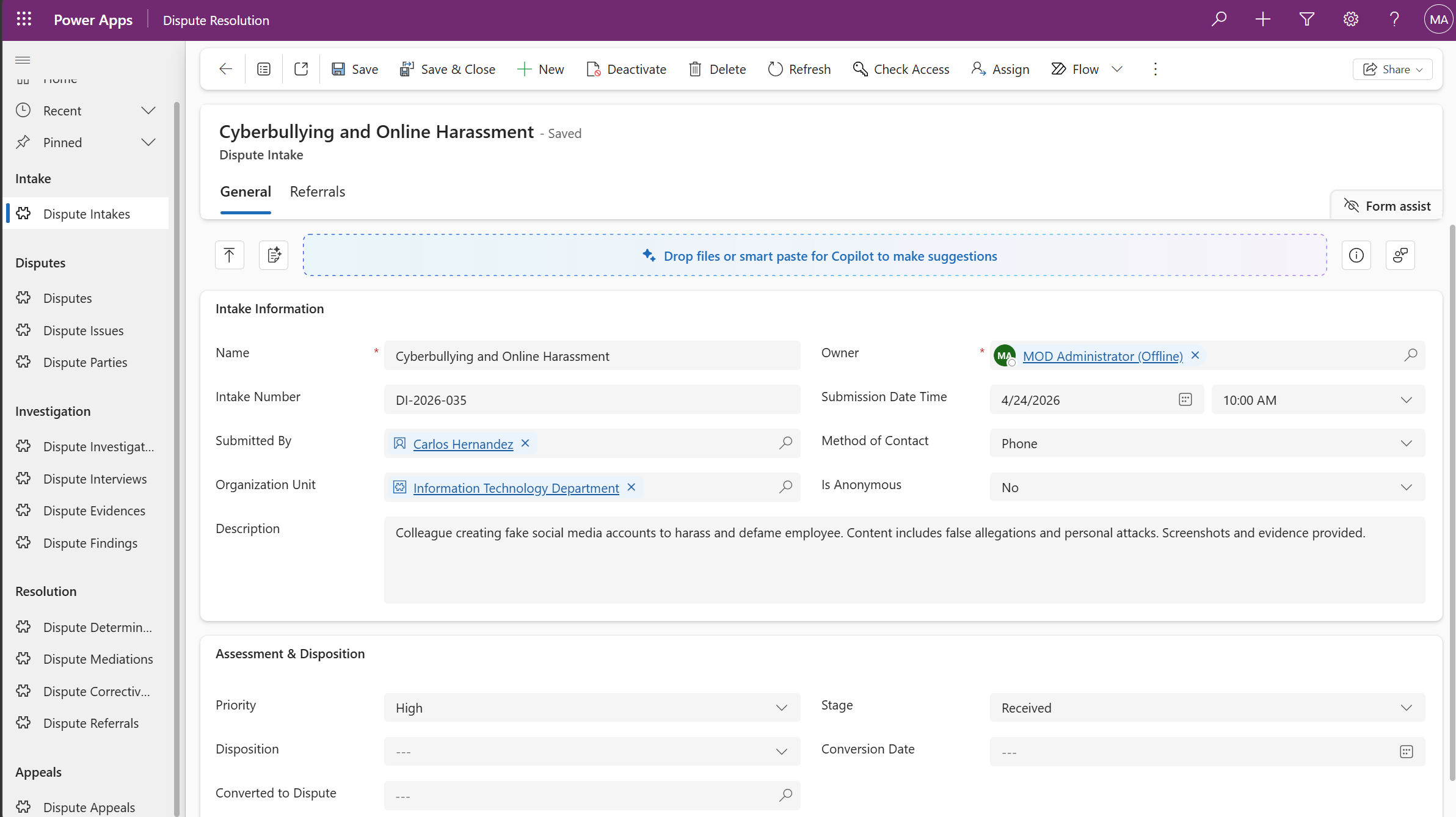This screenshot has width=1456, height=817.
Task: Search the Owner lookup magnifier
Action: [1411, 355]
